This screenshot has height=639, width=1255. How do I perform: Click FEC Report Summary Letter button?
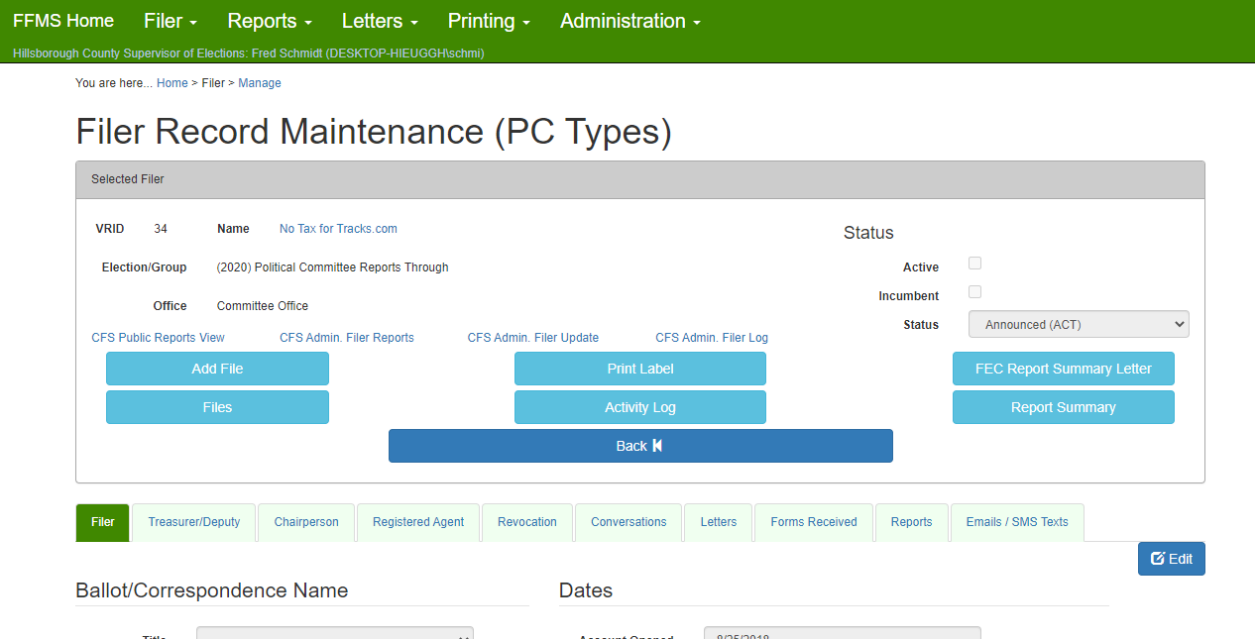pos(1063,369)
